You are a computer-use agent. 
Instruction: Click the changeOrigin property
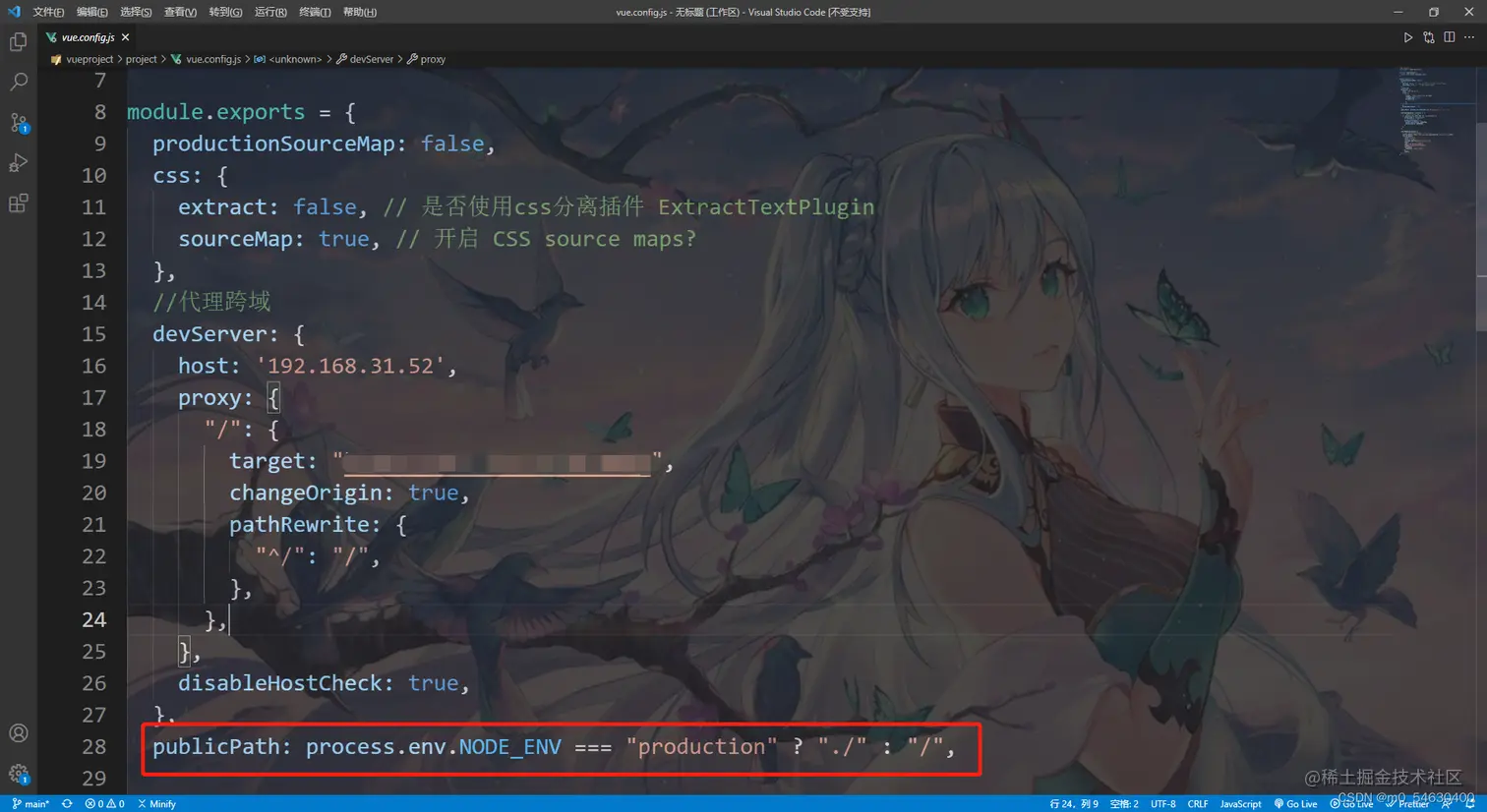pyautogui.click(x=305, y=493)
